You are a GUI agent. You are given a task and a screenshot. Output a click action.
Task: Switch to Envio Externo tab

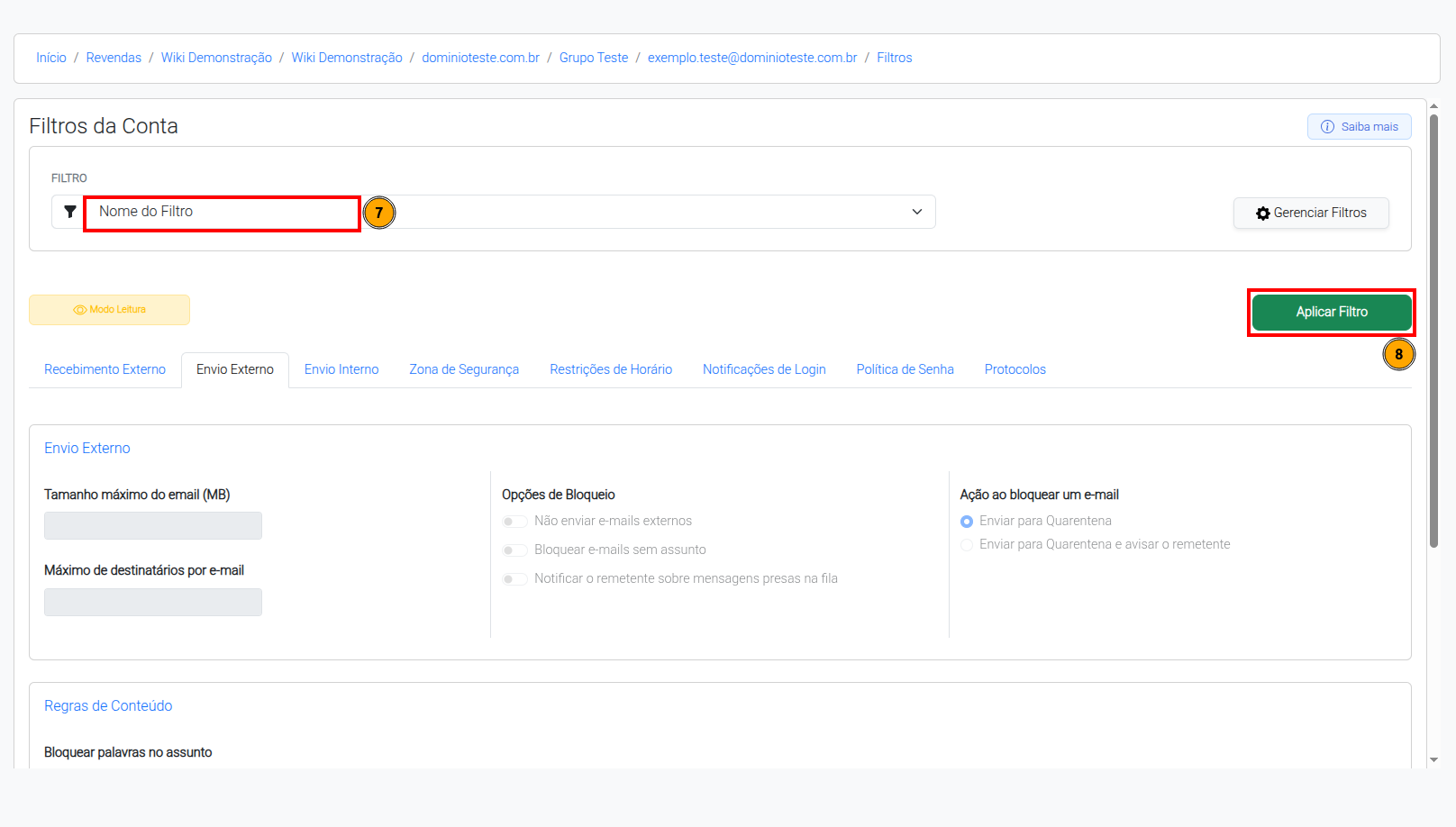point(235,369)
